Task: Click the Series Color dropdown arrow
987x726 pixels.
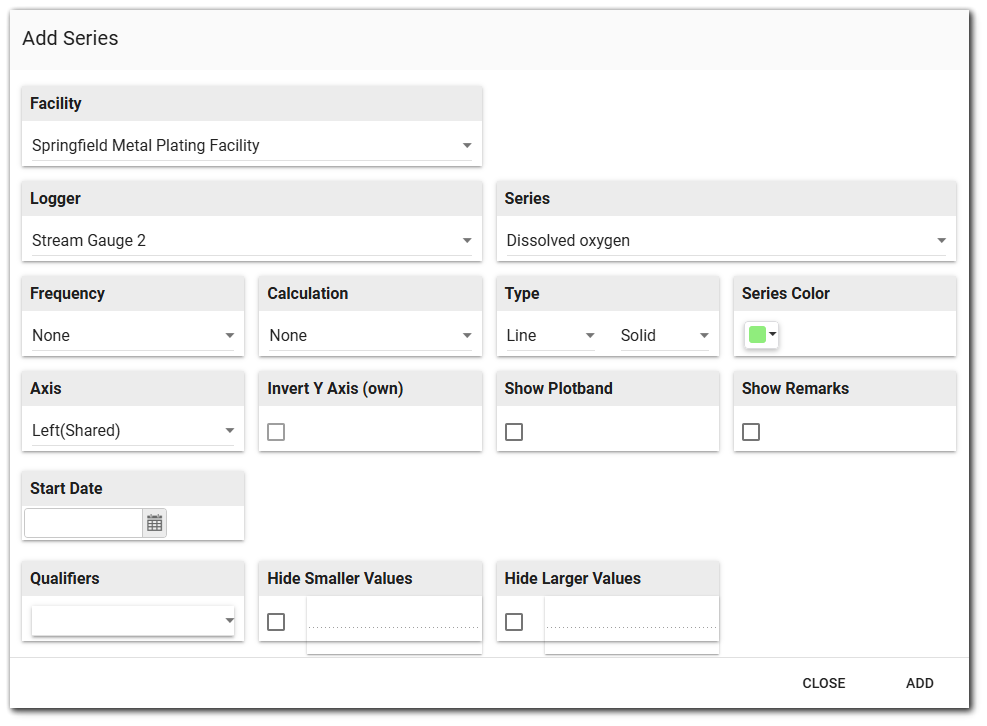Action: [x=772, y=335]
